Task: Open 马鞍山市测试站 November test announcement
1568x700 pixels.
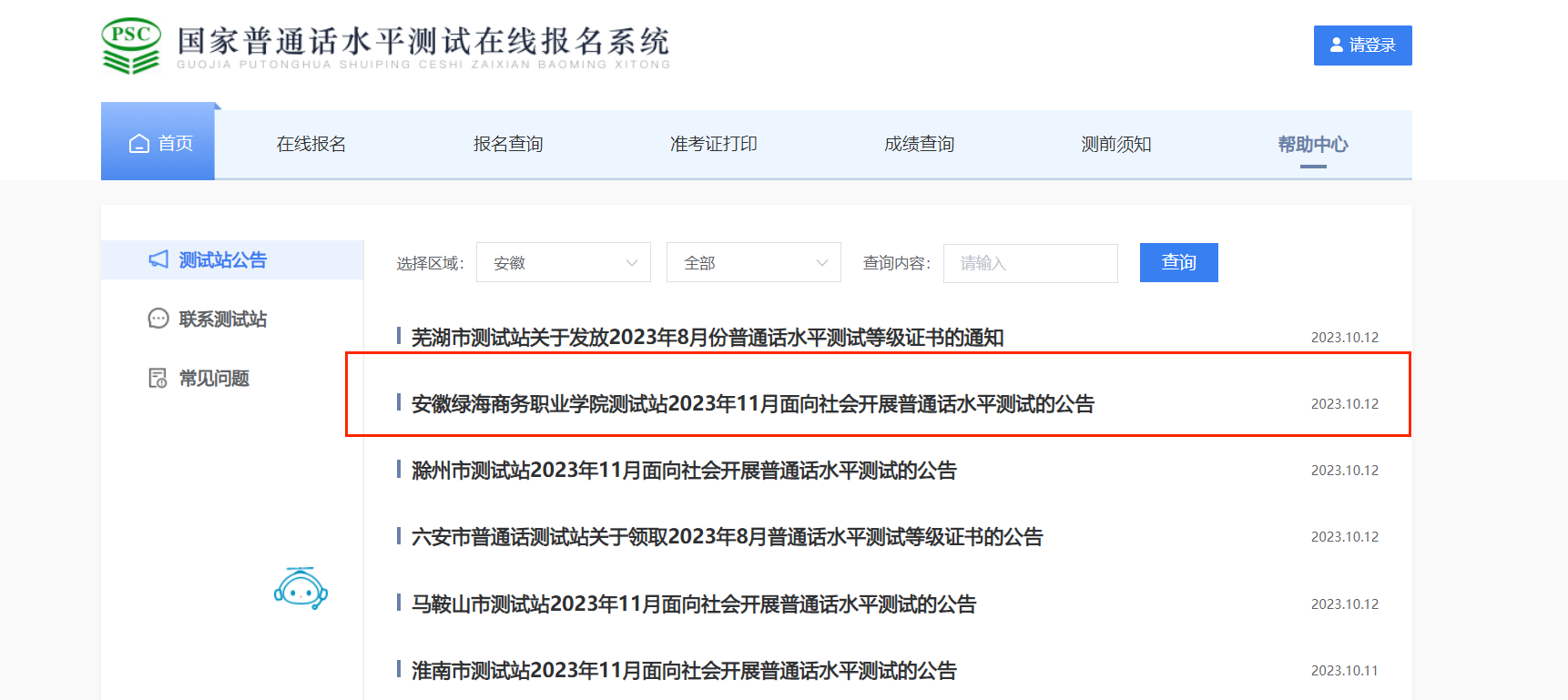Action: [x=694, y=604]
